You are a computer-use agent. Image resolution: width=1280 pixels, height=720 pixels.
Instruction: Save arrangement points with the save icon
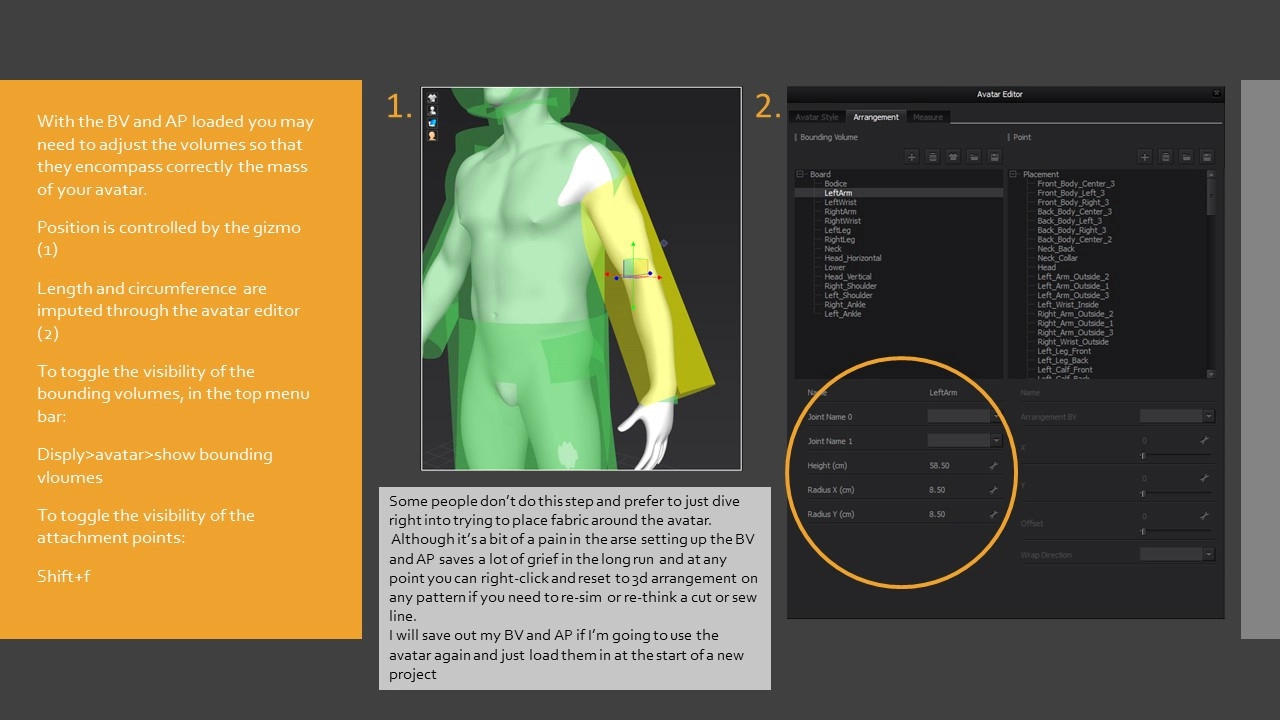tap(1207, 157)
